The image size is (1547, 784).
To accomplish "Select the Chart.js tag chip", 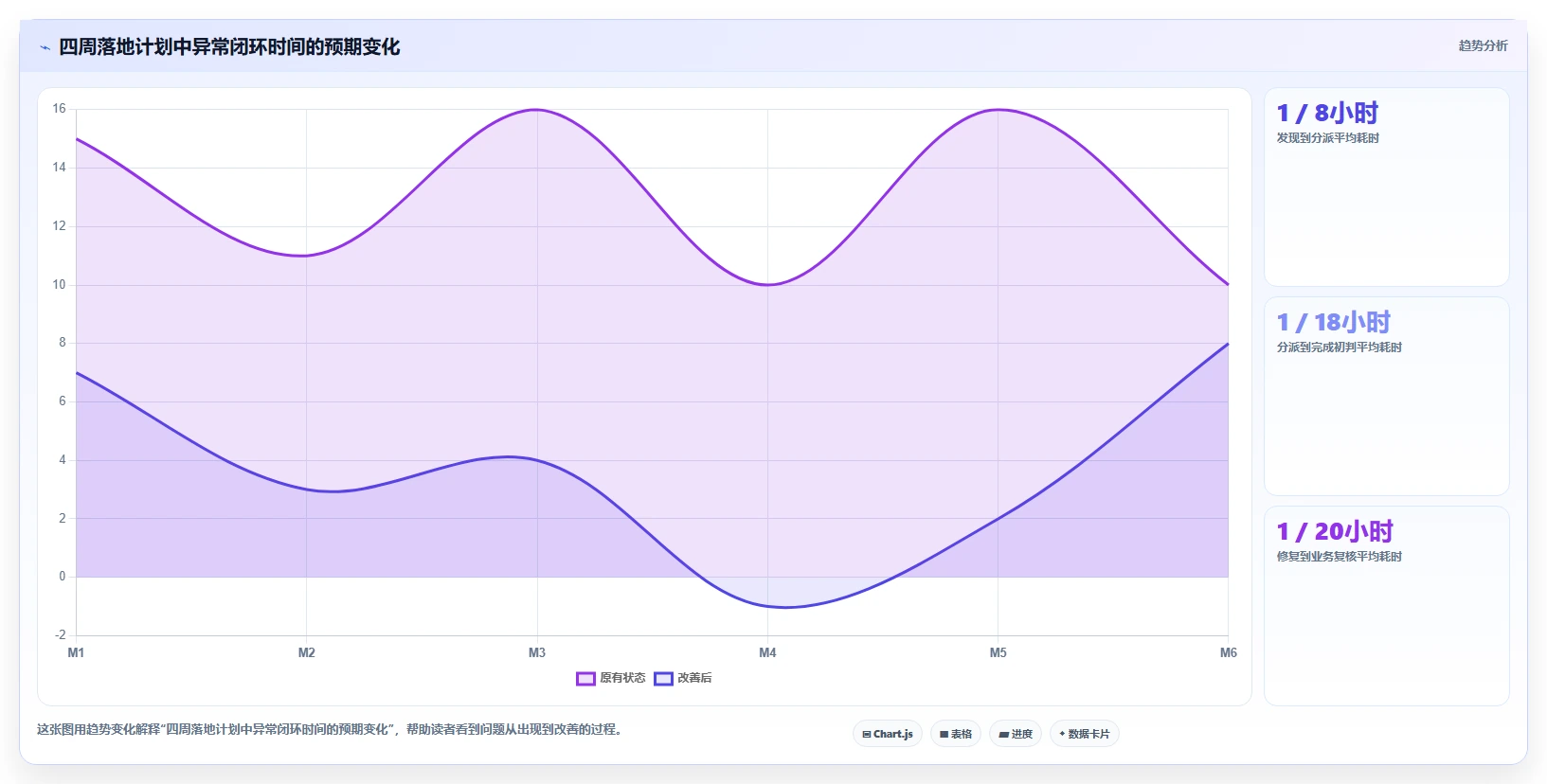I will (888, 734).
